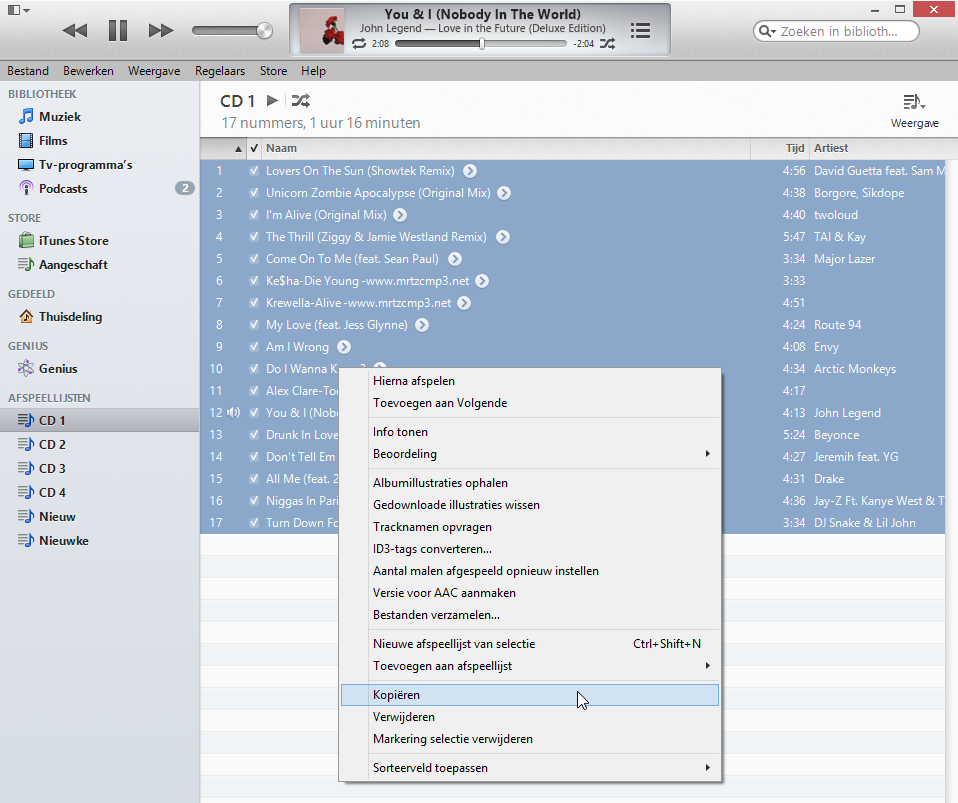Uncheck Unicorn Zombie Apocalypse track
This screenshot has height=803, width=958.
point(254,193)
